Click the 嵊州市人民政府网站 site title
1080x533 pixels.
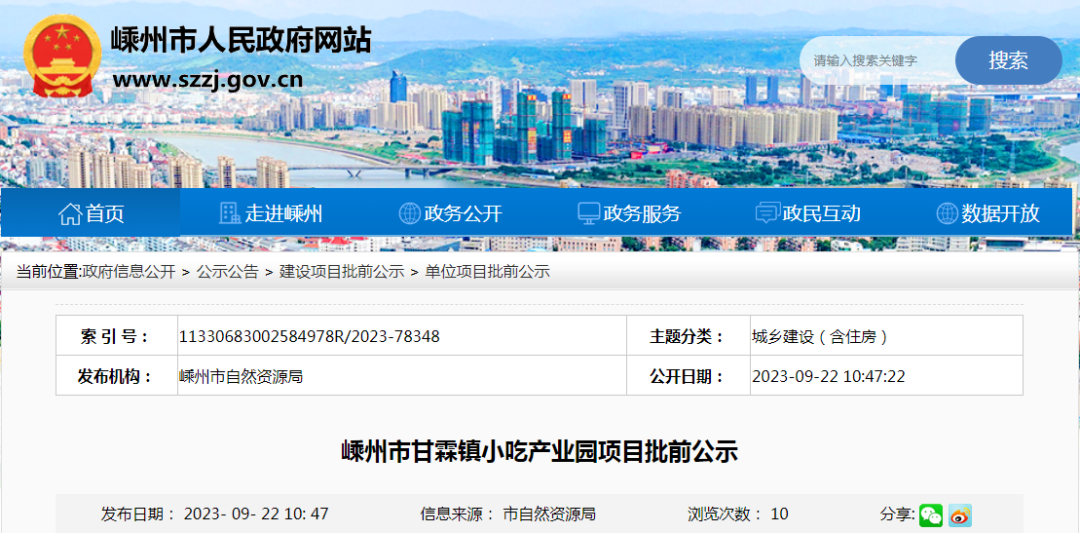pos(240,40)
